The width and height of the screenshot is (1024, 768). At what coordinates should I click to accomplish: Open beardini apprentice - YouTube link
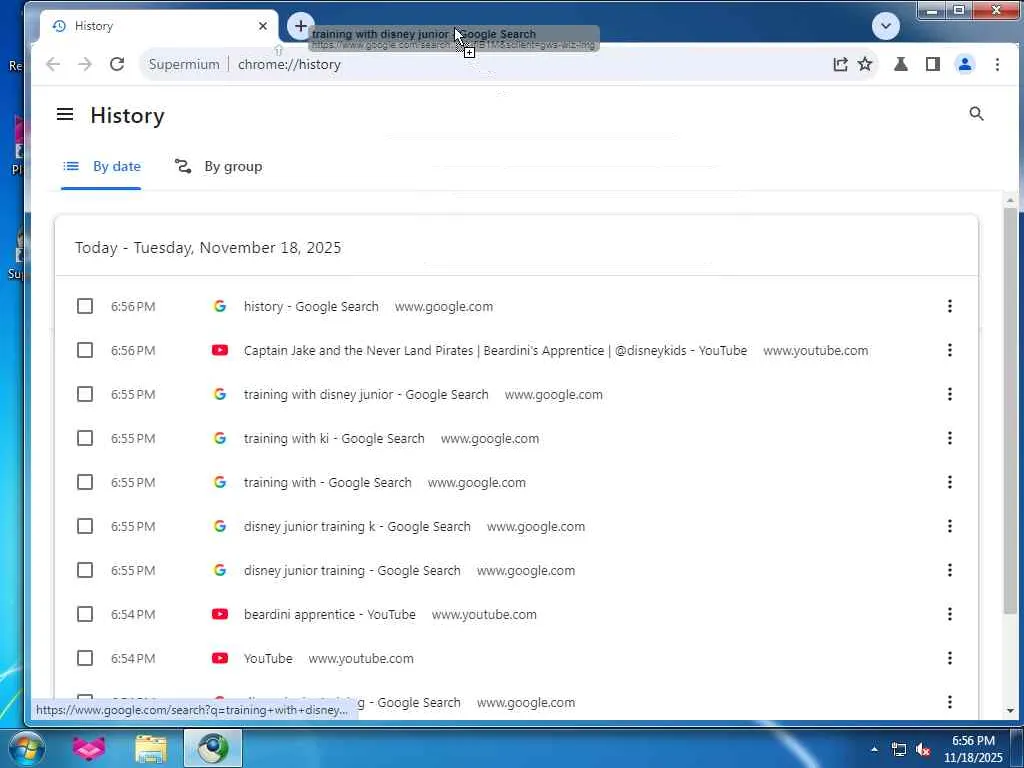(x=329, y=615)
